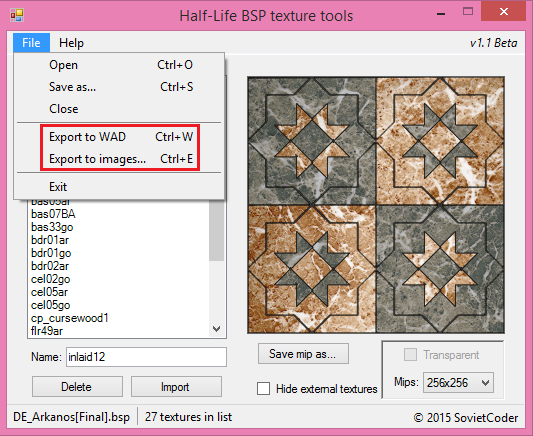Close the BSP texture tools window
Screen dimensions: 533x436
click(504, 12)
